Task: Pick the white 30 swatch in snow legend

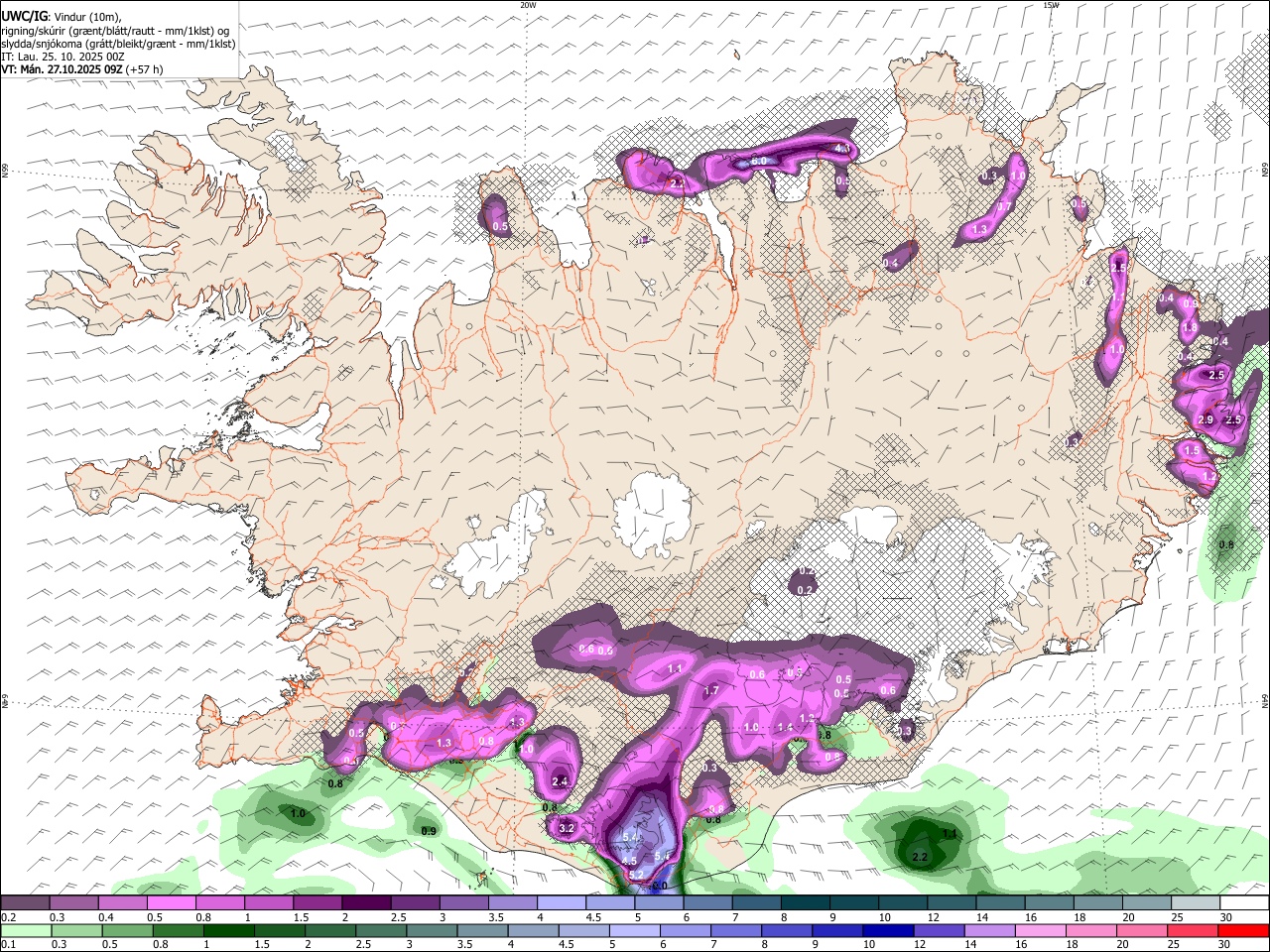Action: click(1244, 903)
